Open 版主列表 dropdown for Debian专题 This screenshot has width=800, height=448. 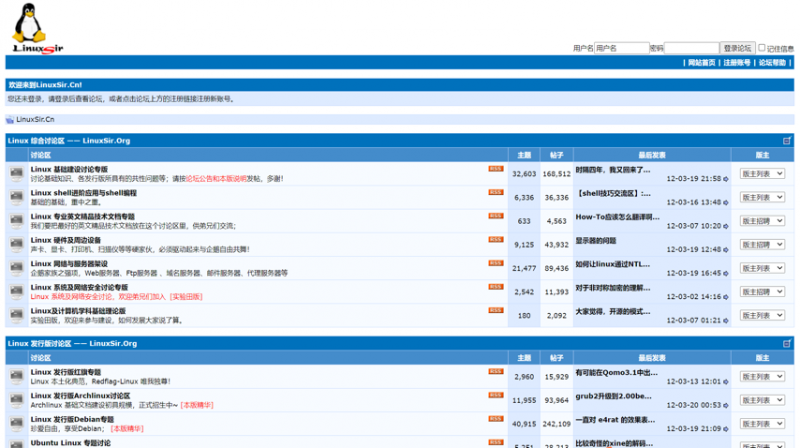coord(762,424)
